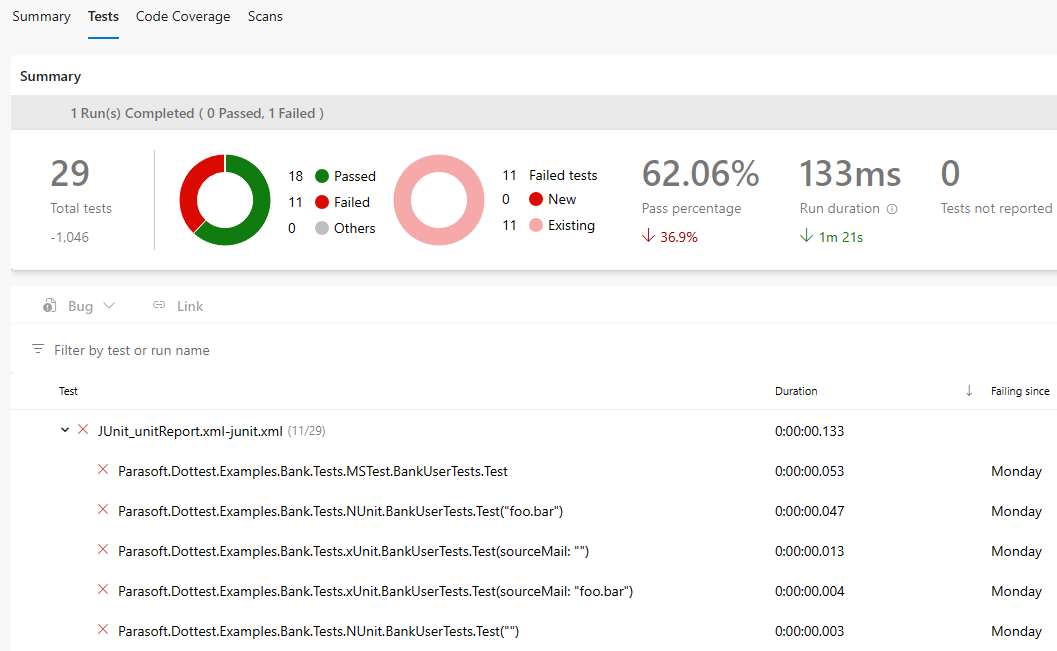Open xUnit test with sourceMail: ""
This screenshot has width=1057, height=651.
[x=360, y=551]
